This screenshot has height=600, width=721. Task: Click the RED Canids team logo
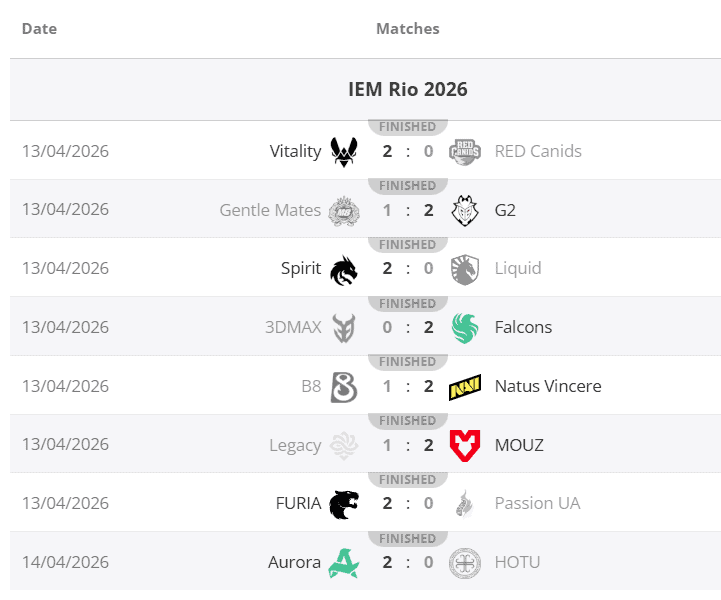pos(465,152)
